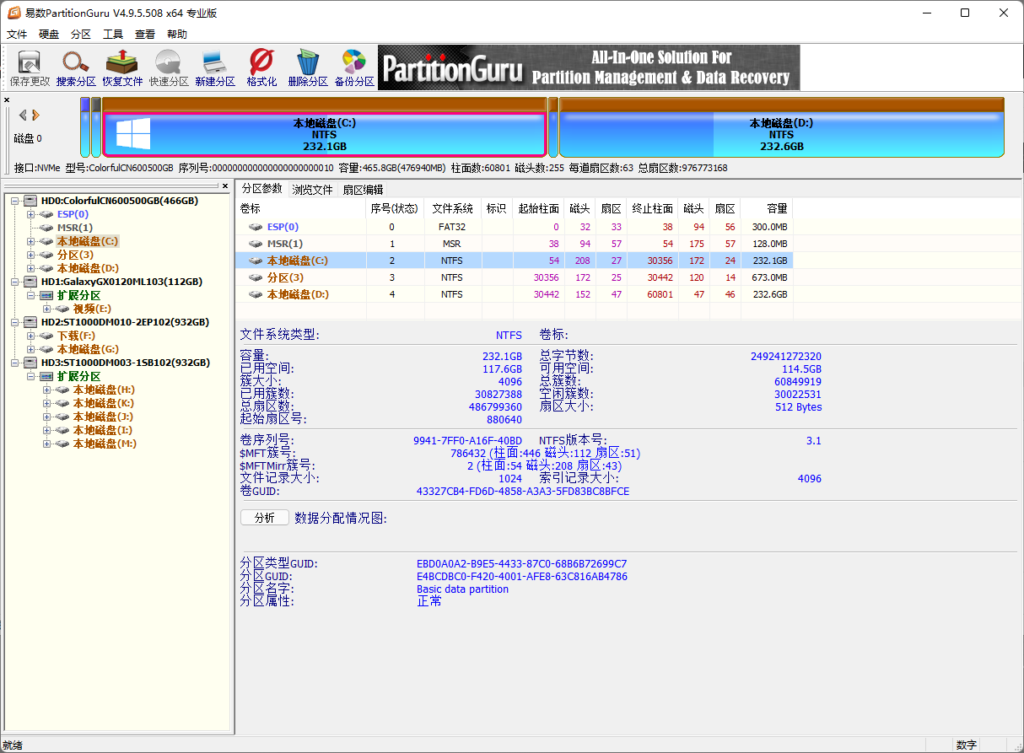The height and width of the screenshot is (753, 1024).
Task: Click the 卷标 column header
Action: click(300, 208)
